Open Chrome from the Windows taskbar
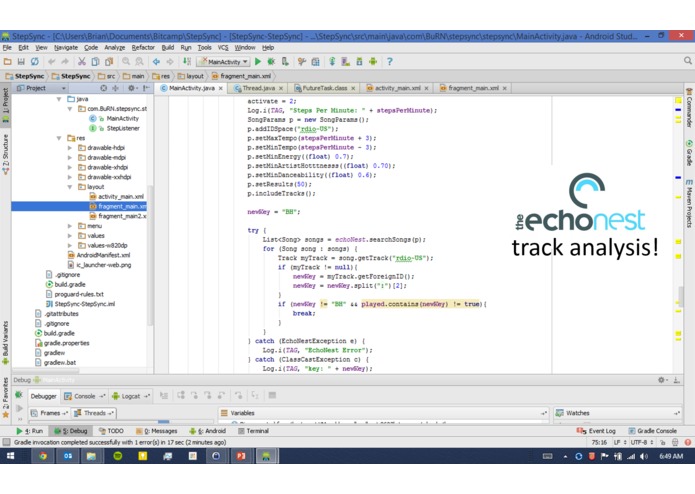This screenshot has width=695, height=494. (x=43, y=456)
